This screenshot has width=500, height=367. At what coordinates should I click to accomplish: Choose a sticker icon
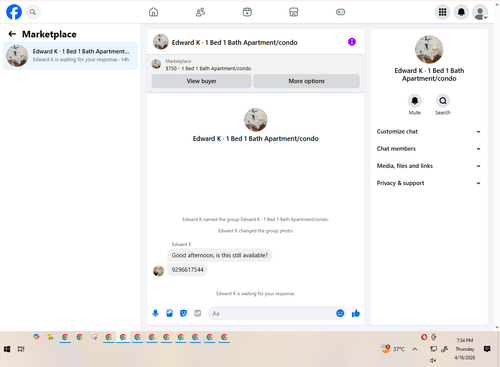click(183, 313)
